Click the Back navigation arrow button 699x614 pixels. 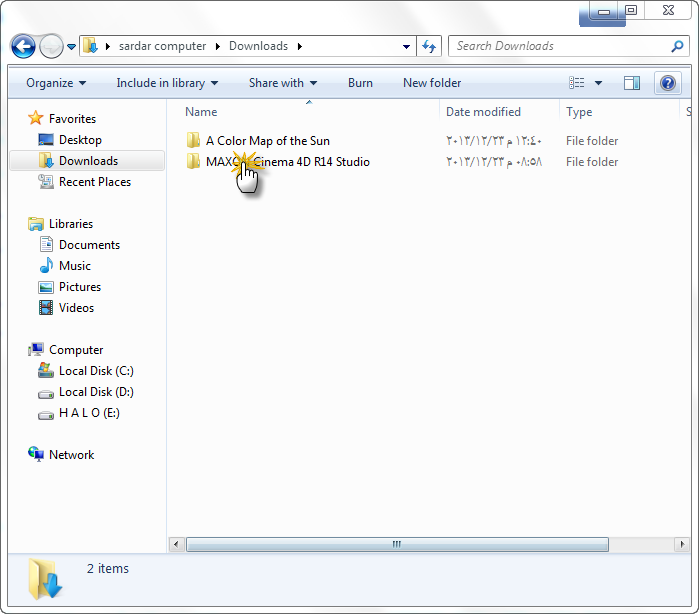tap(24, 46)
